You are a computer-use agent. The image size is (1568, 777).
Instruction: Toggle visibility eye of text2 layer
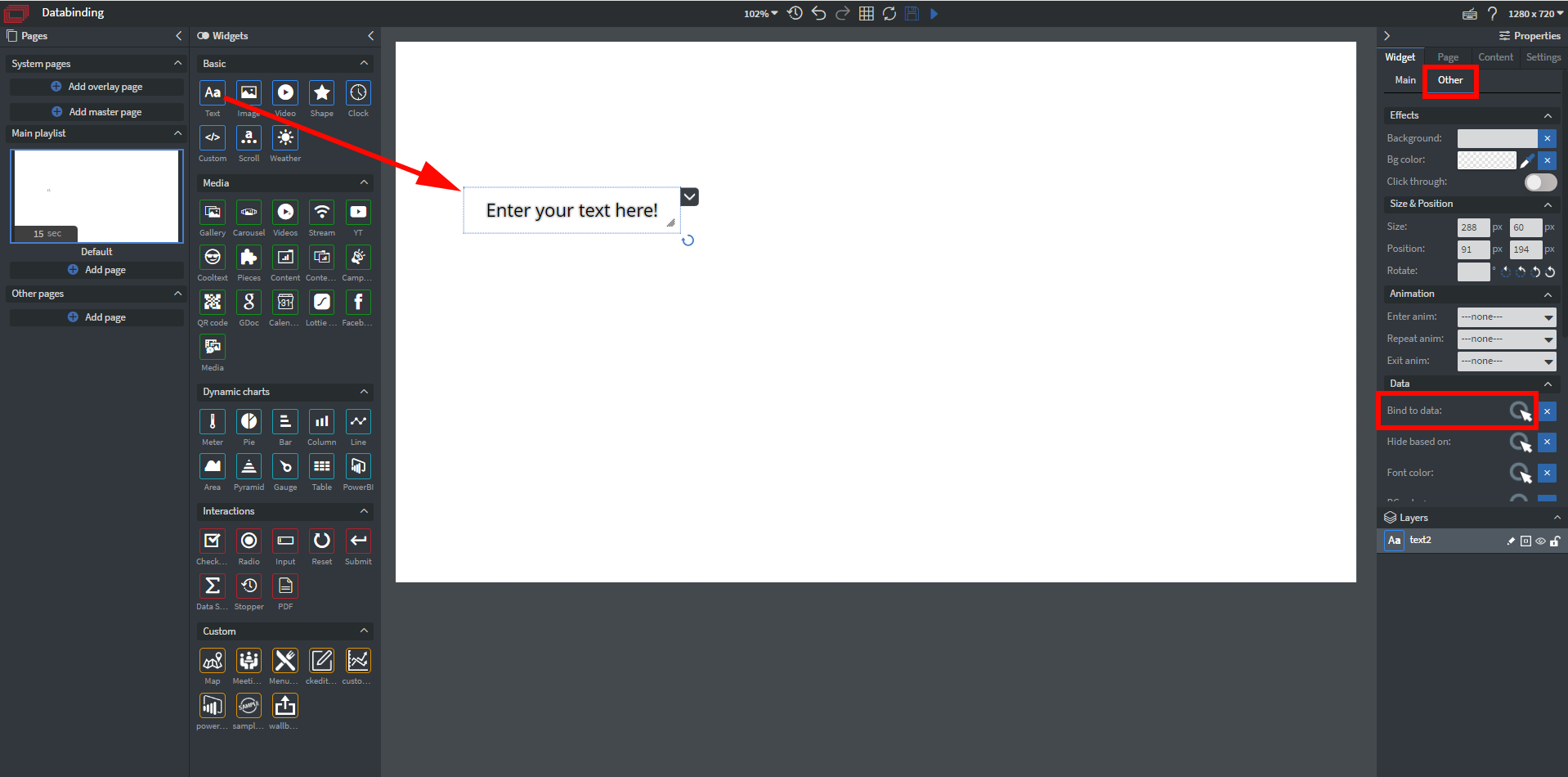coord(1540,541)
